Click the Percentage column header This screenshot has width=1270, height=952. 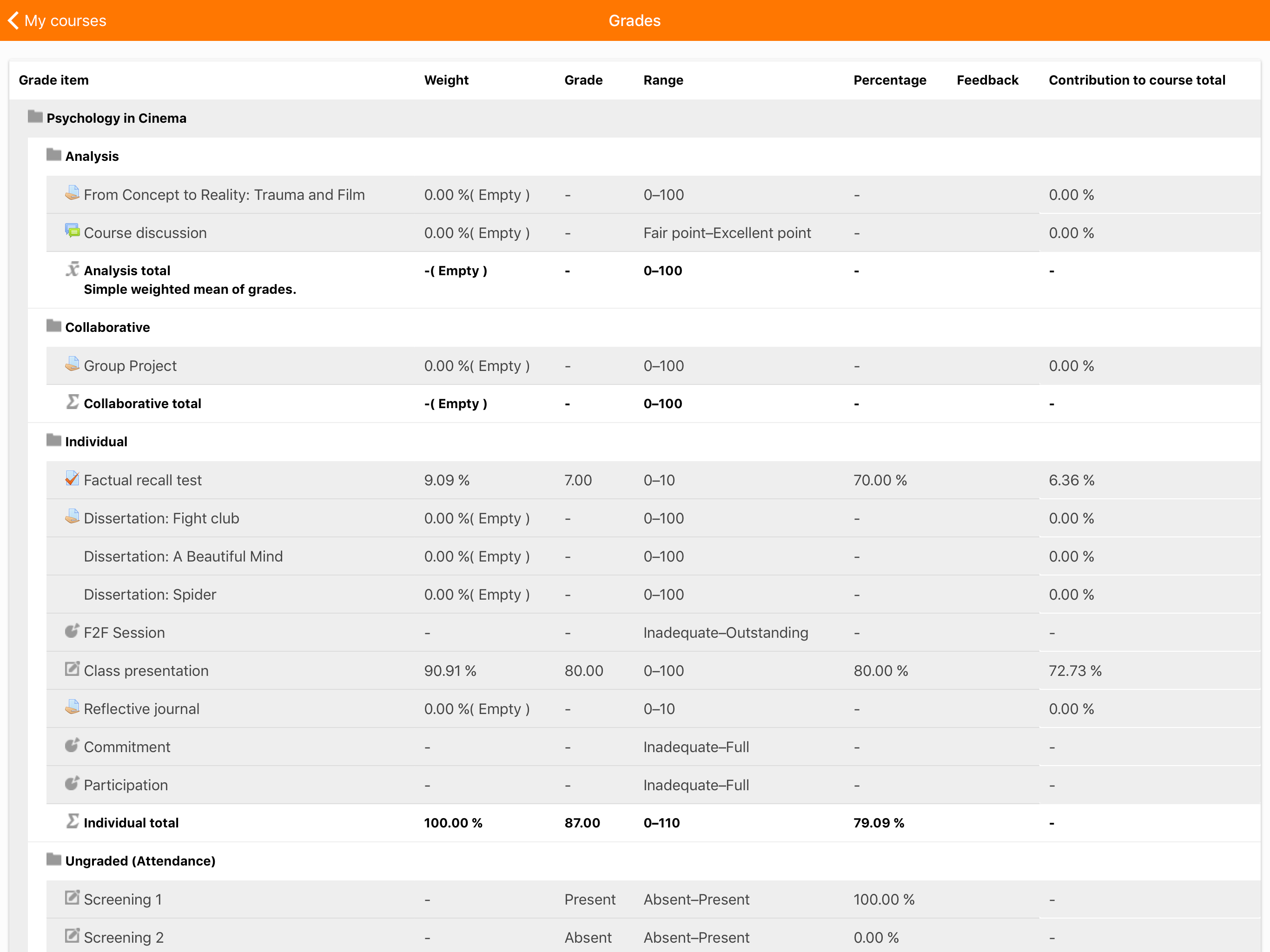click(x=890, y=80)
